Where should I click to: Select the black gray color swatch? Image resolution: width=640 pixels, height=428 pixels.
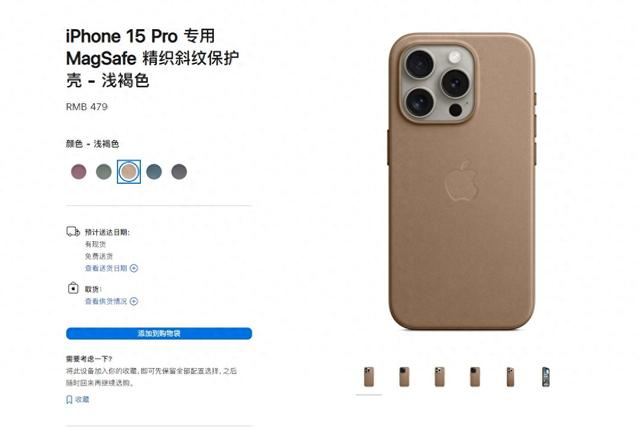(179, 172)
